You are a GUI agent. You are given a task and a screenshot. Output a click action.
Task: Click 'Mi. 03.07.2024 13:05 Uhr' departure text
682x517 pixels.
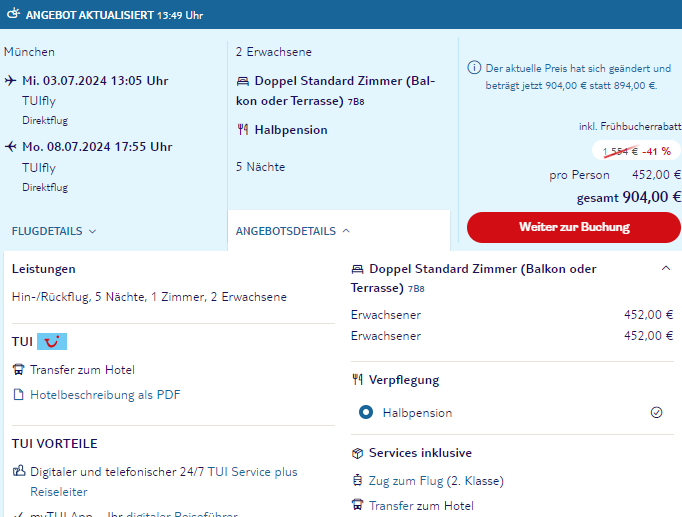[x=95, y=81]
